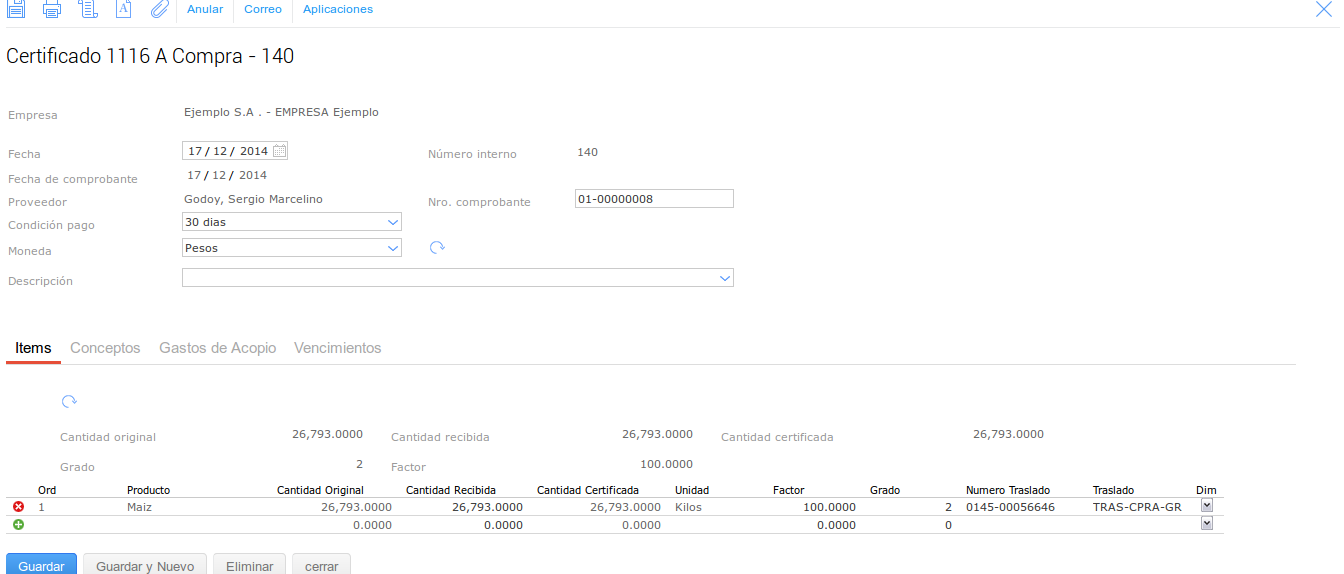
Task: Open the Fecha calendar picker icon
Action: coord(280,151)
